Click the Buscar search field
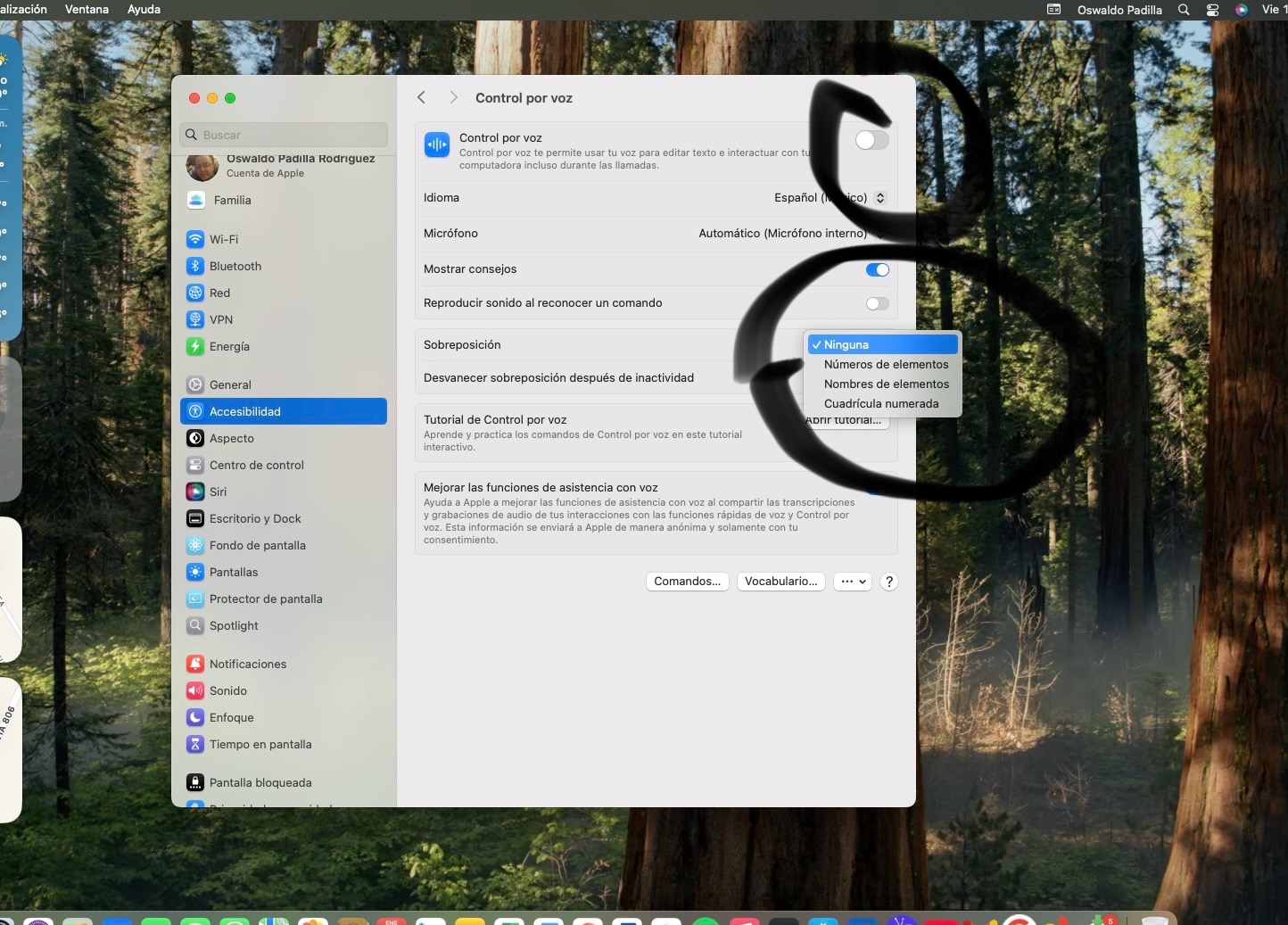 pyautogui.click(x=284, y=135)
